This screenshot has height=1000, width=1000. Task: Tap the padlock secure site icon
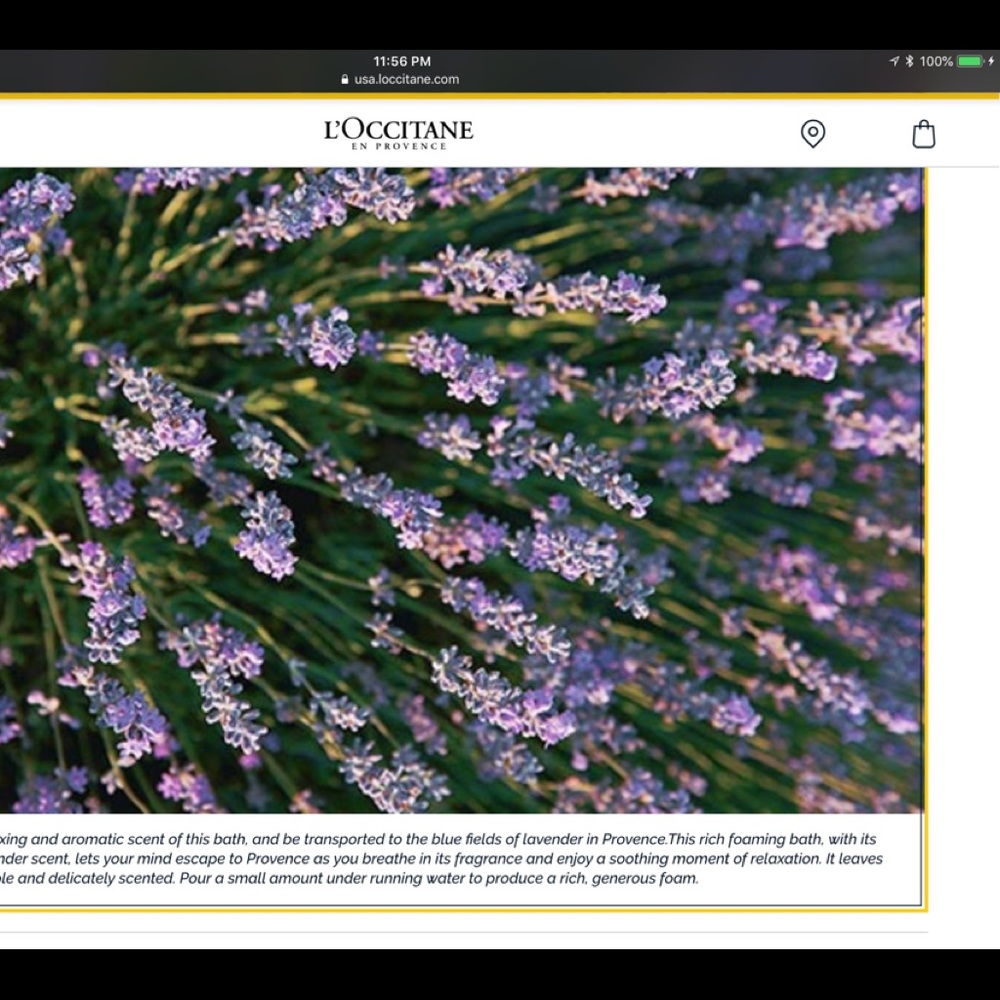click(345, 79)
